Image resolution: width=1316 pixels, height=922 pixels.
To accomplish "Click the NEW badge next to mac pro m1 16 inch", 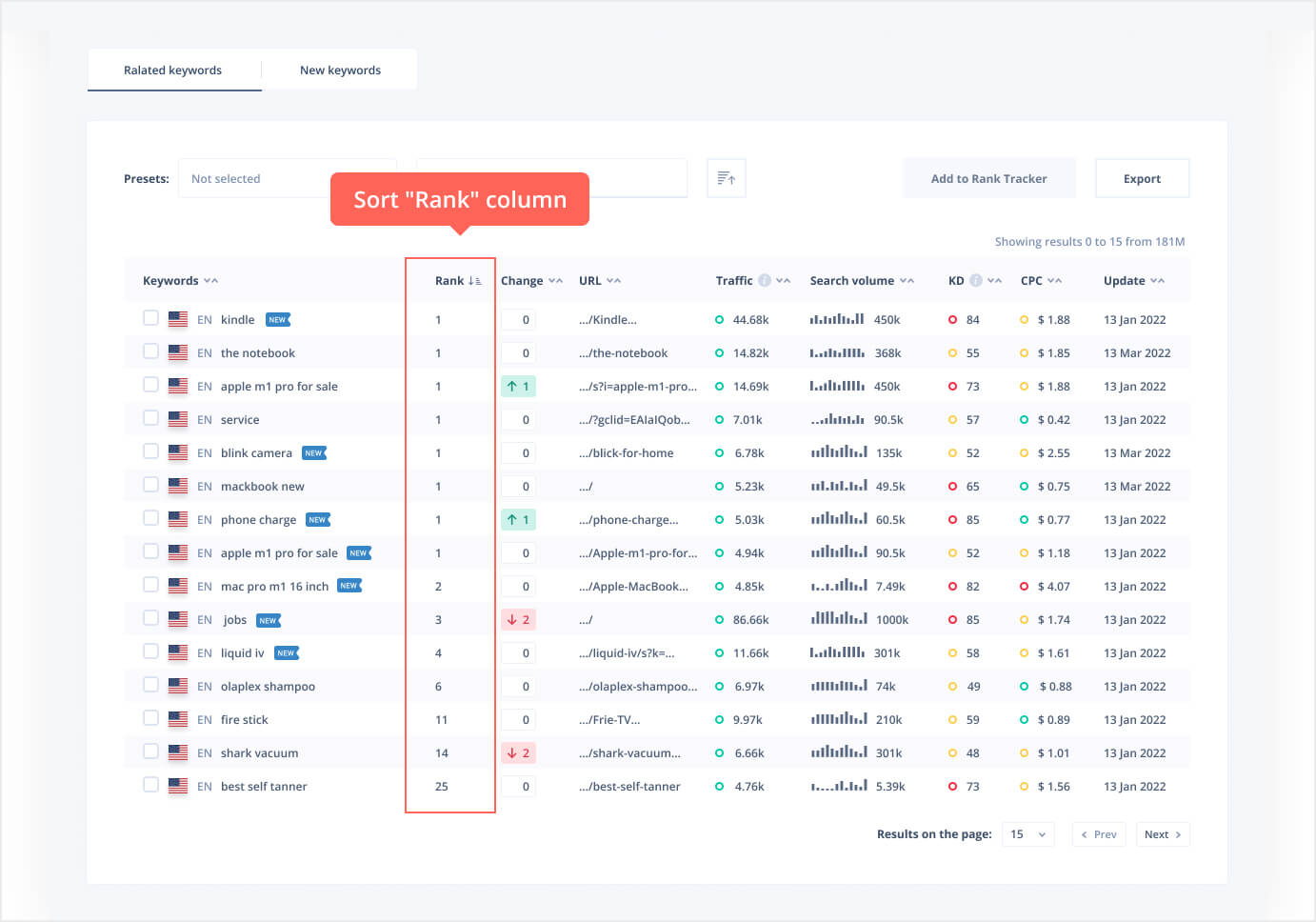I will (349, 586).
